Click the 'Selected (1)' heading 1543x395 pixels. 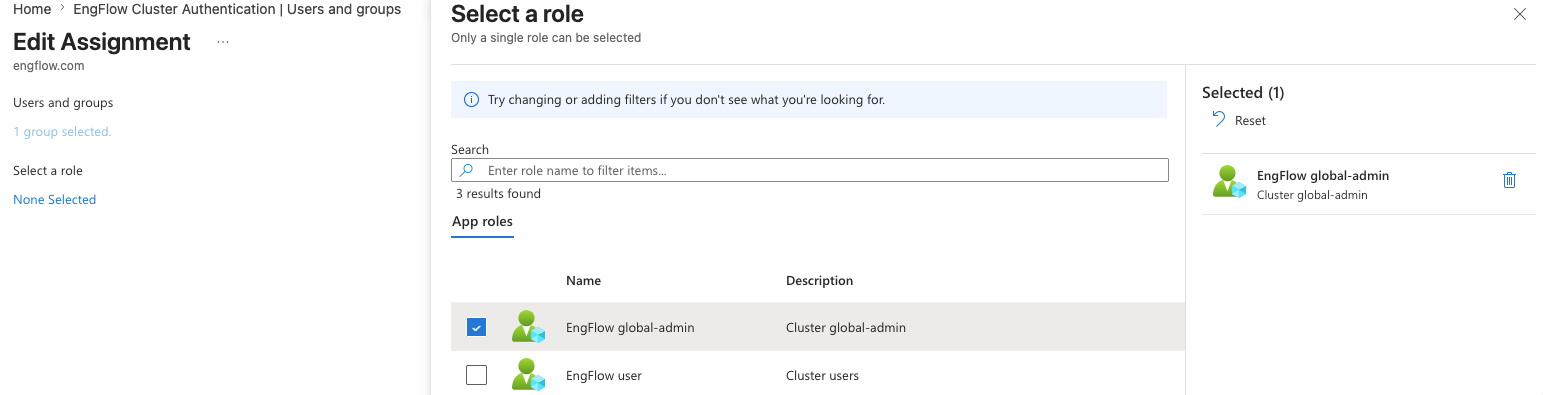coord(1243,92)
